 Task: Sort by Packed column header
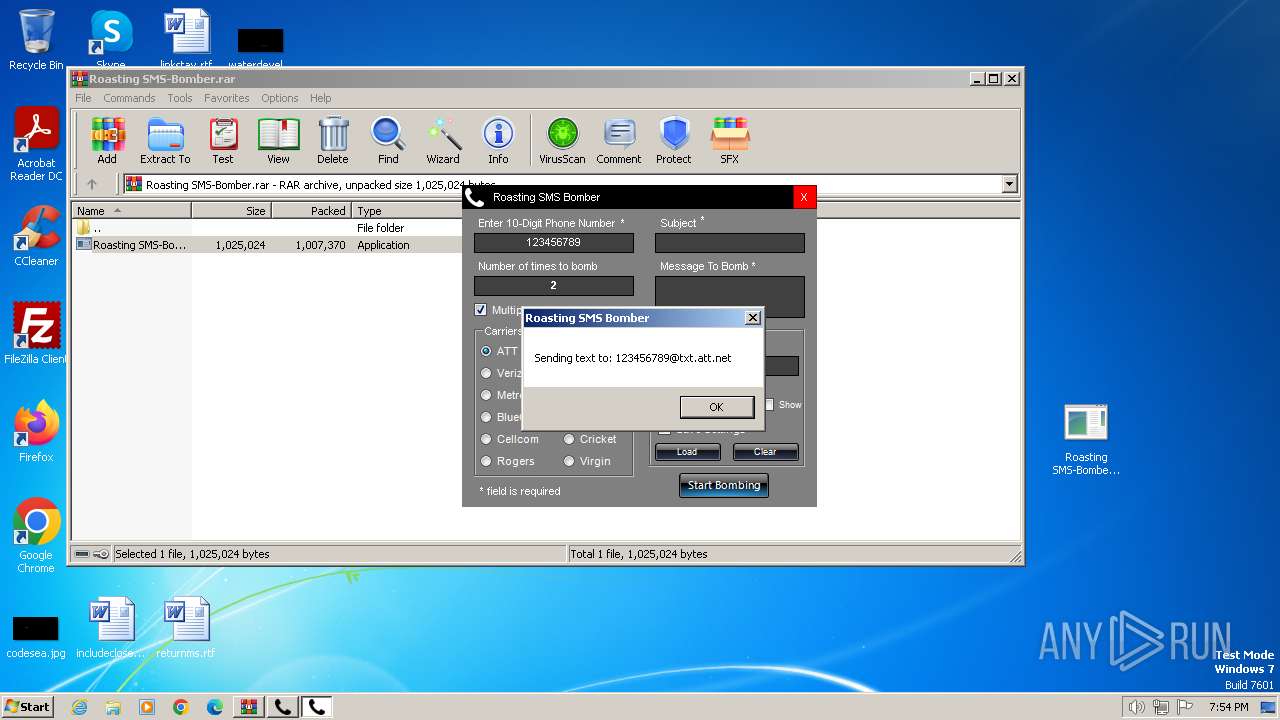pos(311,211)
